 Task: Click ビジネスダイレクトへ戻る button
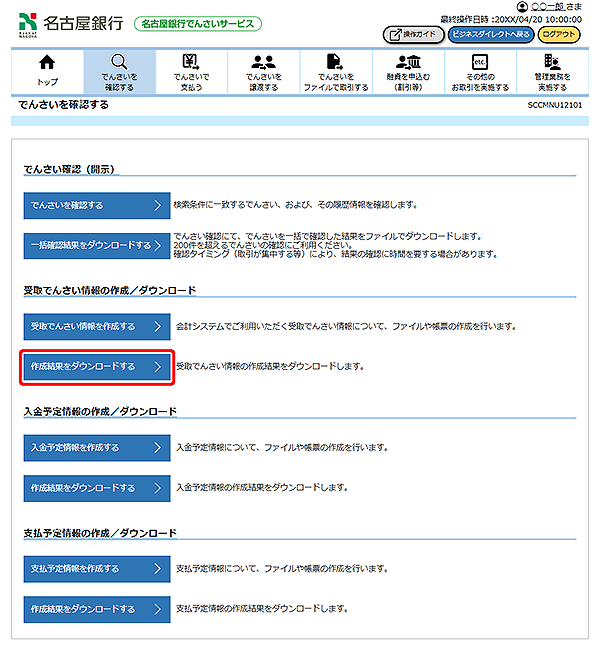[490, 34]
